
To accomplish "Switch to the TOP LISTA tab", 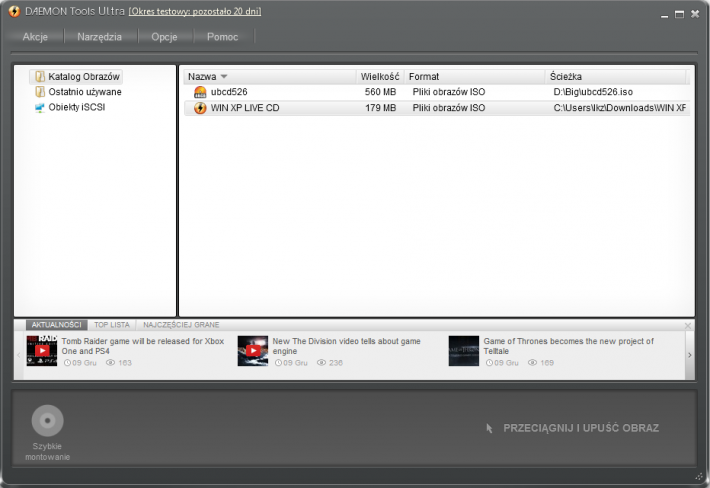I will [112, 325].
